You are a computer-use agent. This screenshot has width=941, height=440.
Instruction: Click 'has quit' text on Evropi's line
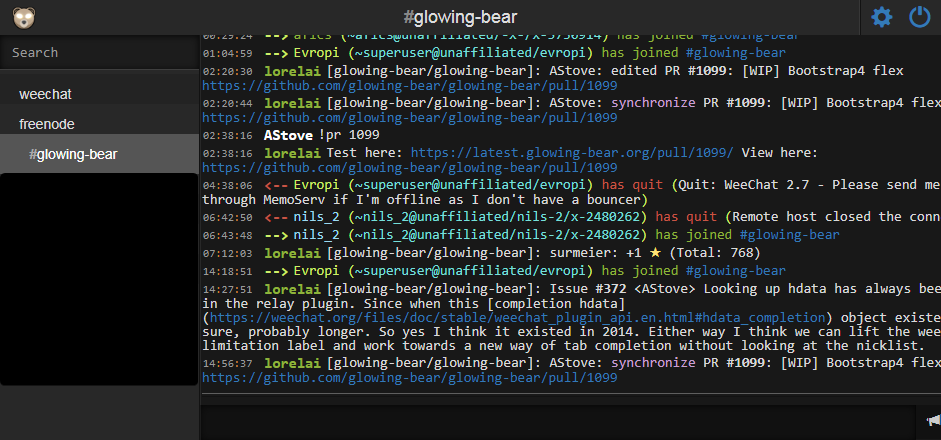632,185
